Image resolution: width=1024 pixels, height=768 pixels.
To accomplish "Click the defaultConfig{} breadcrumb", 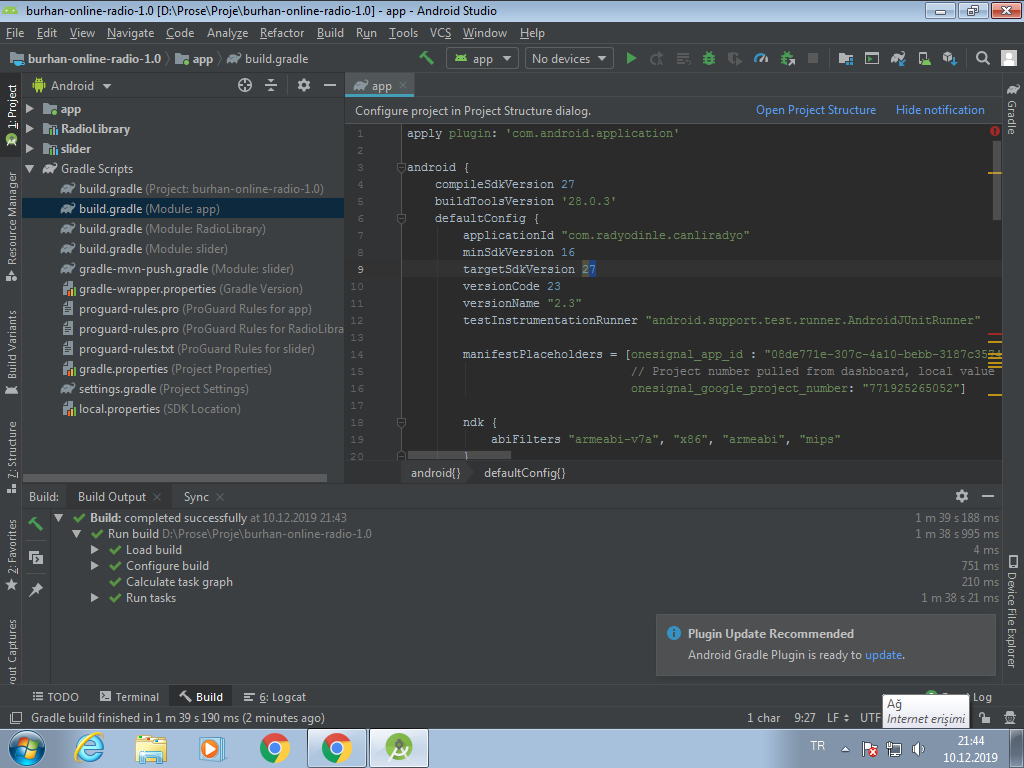I will pos(524,473).
